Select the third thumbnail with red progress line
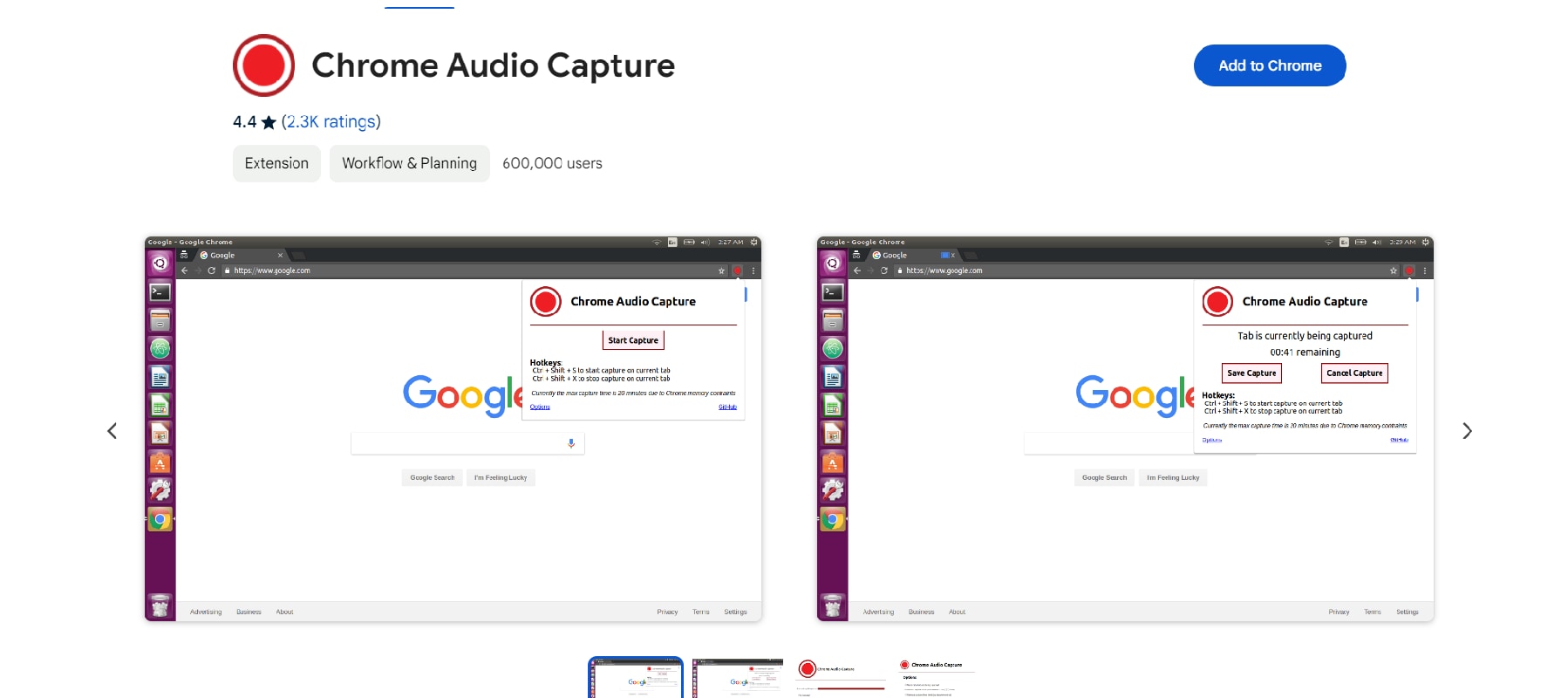This screenshot has height=698, width=1568. coord(841,678)
